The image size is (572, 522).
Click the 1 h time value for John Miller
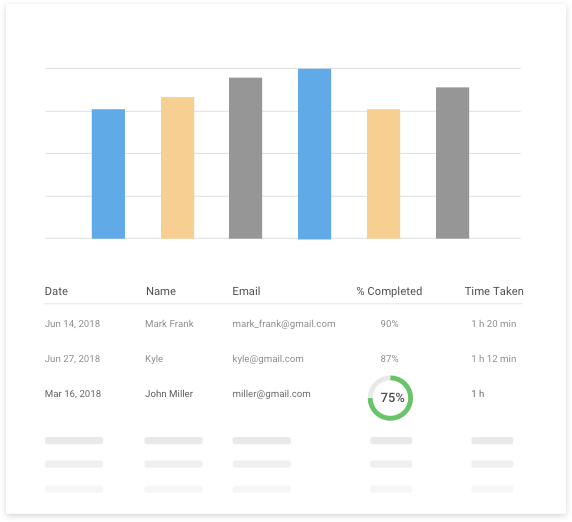[x=478, y=394]
